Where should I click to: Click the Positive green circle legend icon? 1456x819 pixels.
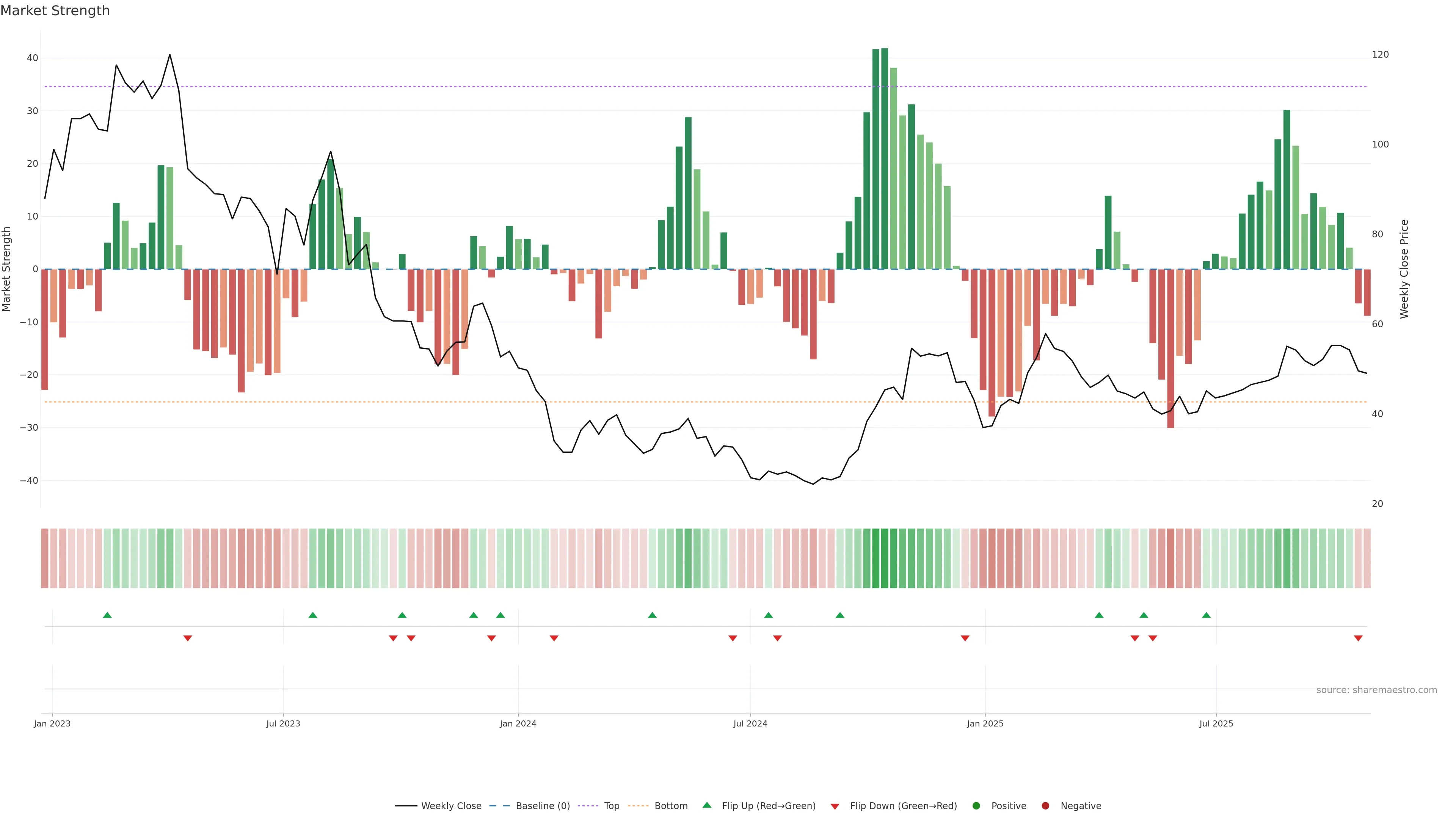tap(976, 806)
